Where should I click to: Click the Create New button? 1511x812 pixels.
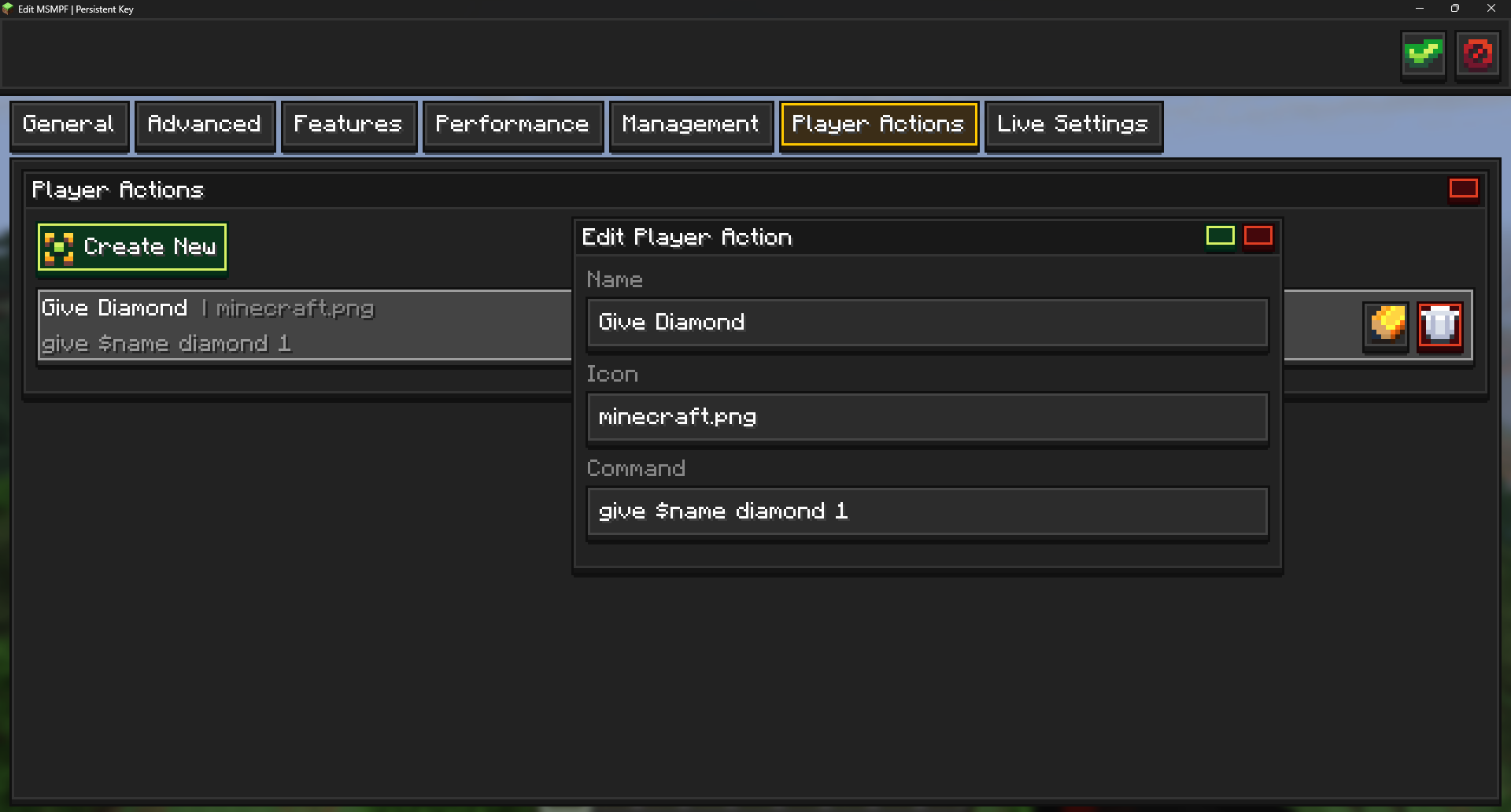pyautogui.click(x=132, y=247)
